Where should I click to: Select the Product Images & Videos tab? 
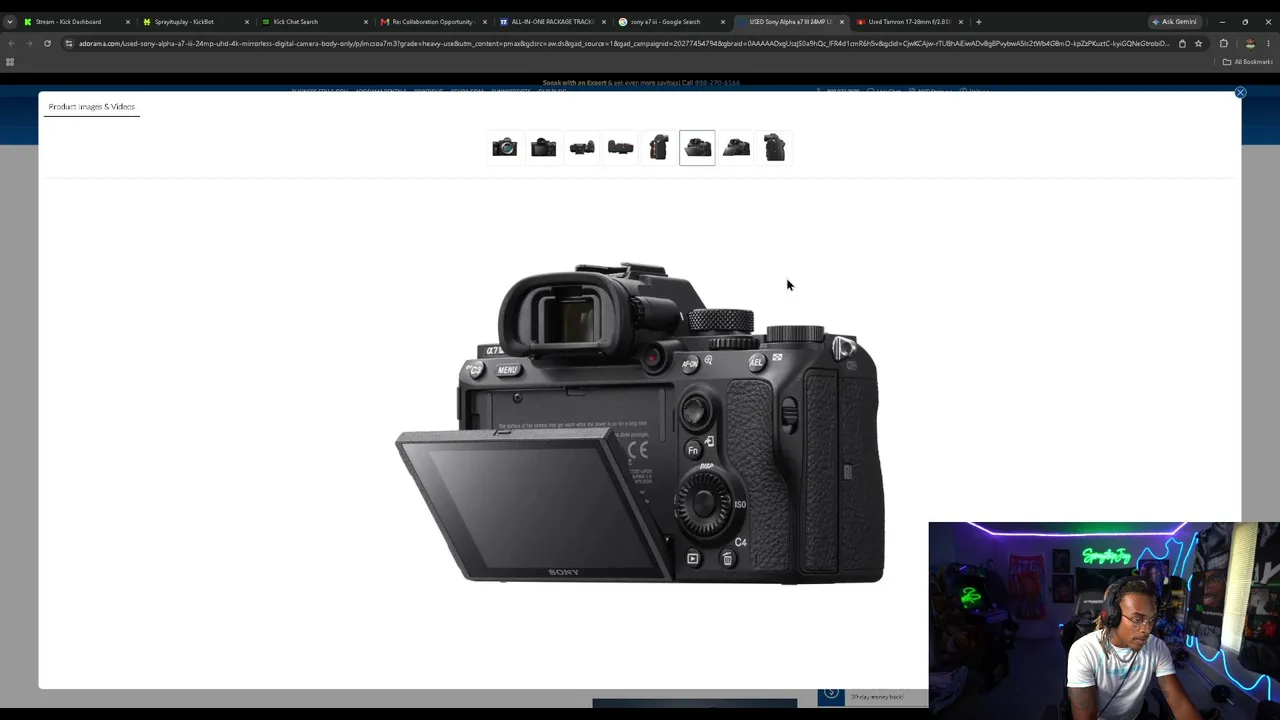click(x=91, y=107)
